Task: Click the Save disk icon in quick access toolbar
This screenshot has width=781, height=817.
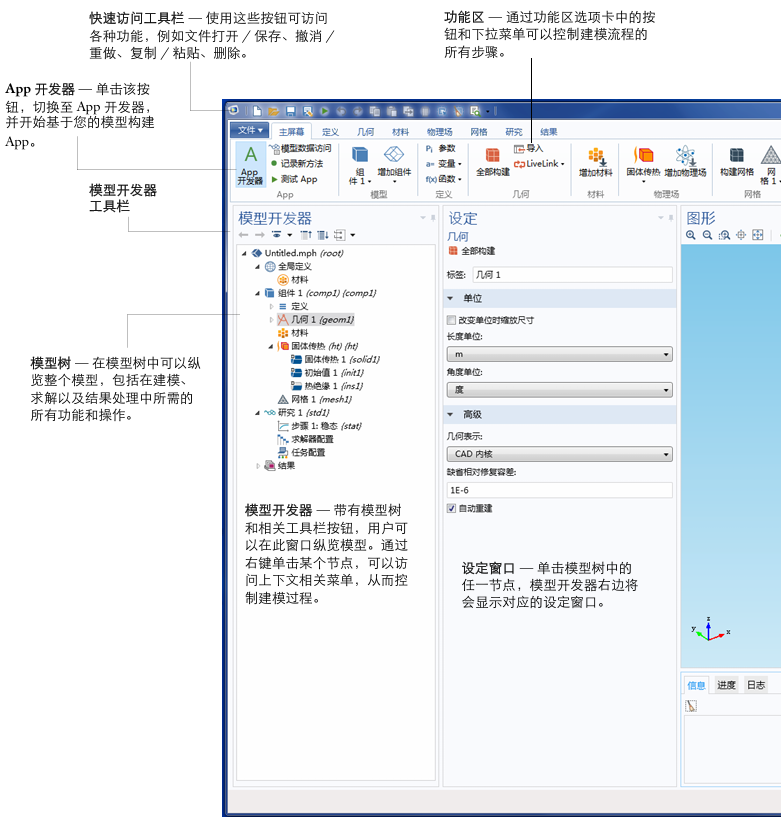Action: coord(291,111)
